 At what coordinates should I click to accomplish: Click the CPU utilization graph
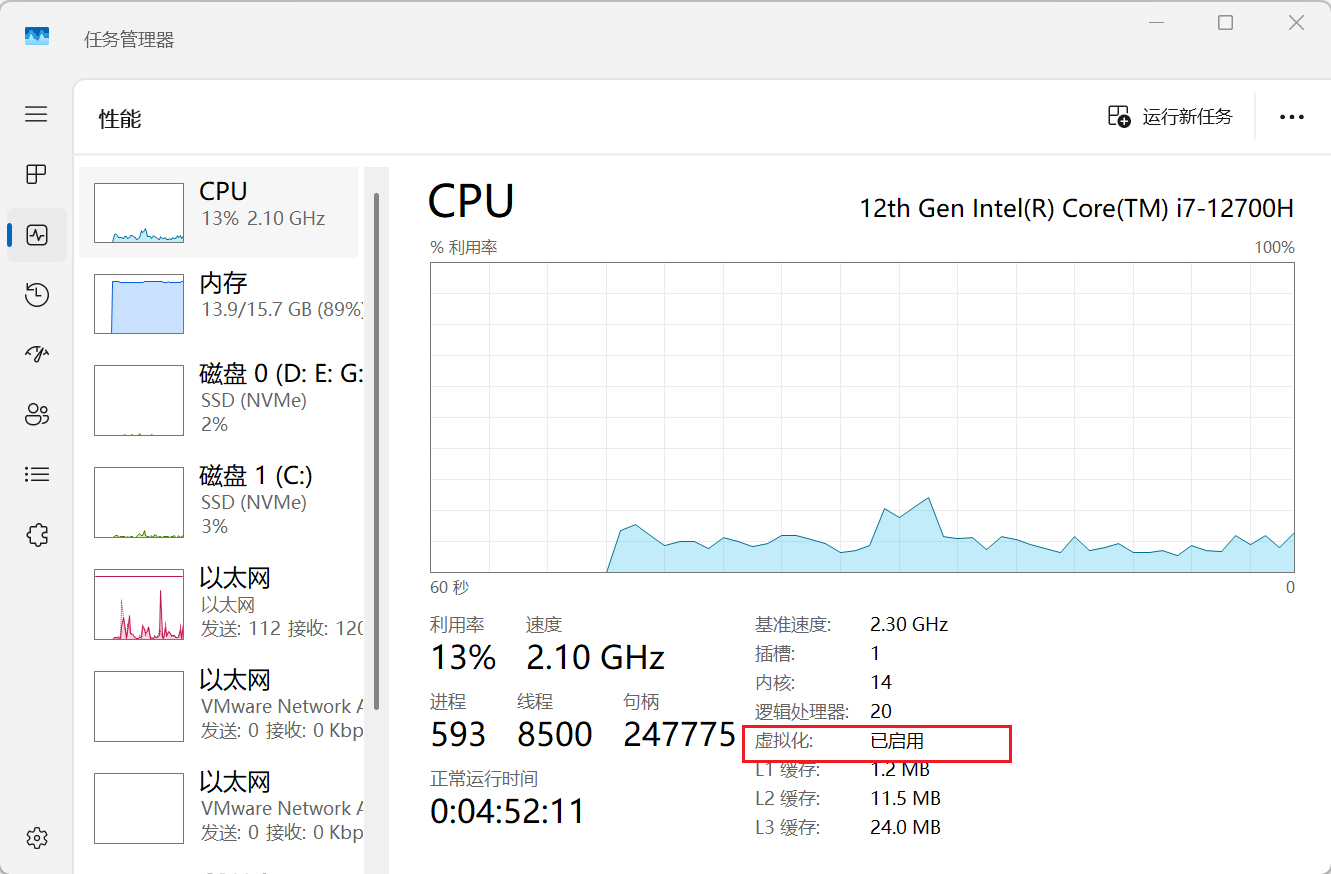(x=862, y=417)
